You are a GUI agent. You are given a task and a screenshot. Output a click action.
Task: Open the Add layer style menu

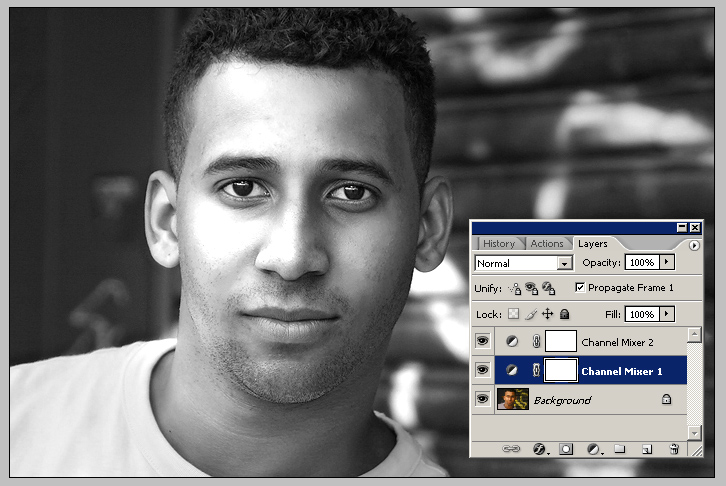point(539,449)
